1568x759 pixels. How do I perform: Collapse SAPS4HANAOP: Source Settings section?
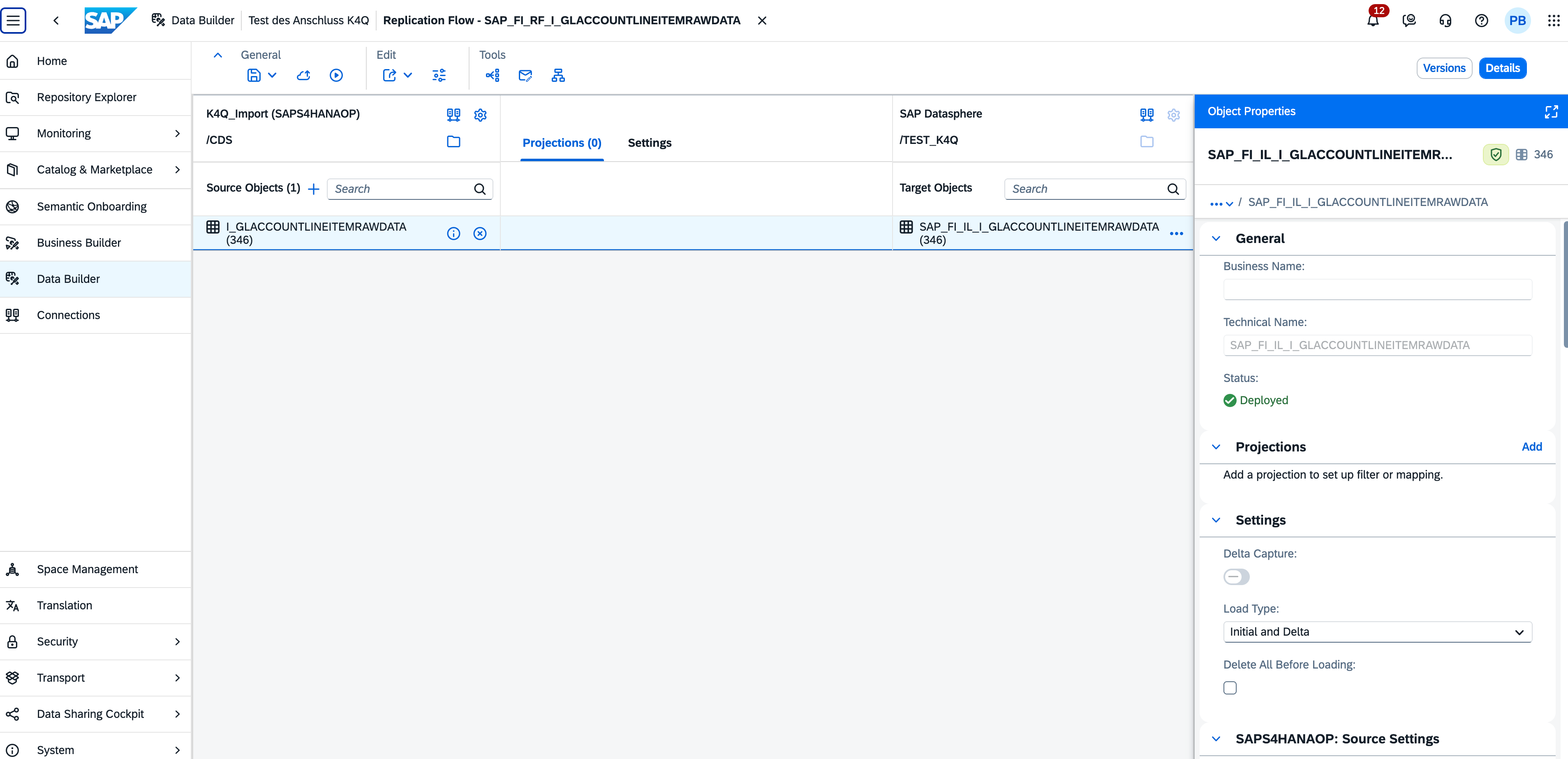tap(1216, 739)
